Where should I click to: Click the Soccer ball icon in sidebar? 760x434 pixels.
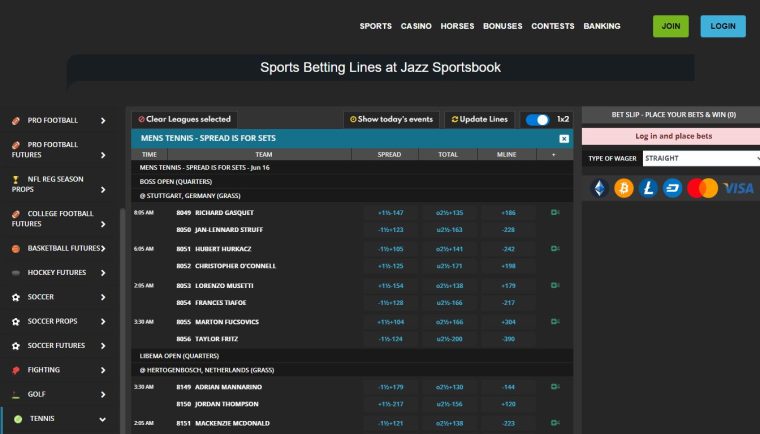pos(16,297)
